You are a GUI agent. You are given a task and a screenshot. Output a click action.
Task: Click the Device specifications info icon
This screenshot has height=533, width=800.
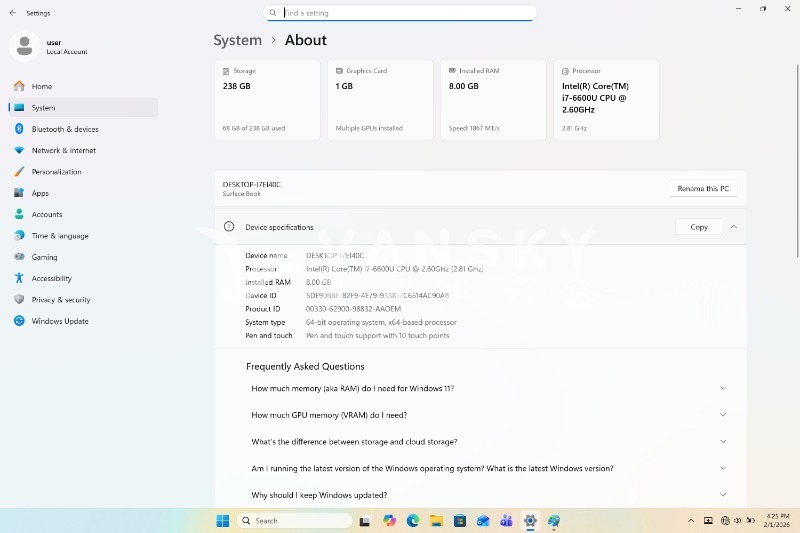coord(229,226)
